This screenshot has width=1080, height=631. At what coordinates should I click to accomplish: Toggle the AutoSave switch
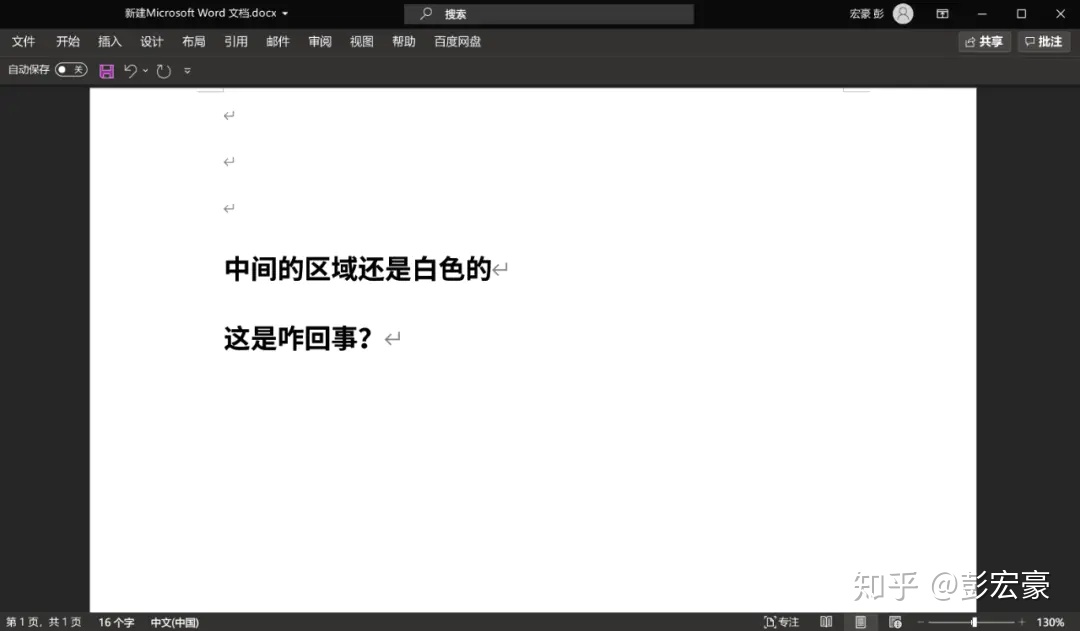72,70
